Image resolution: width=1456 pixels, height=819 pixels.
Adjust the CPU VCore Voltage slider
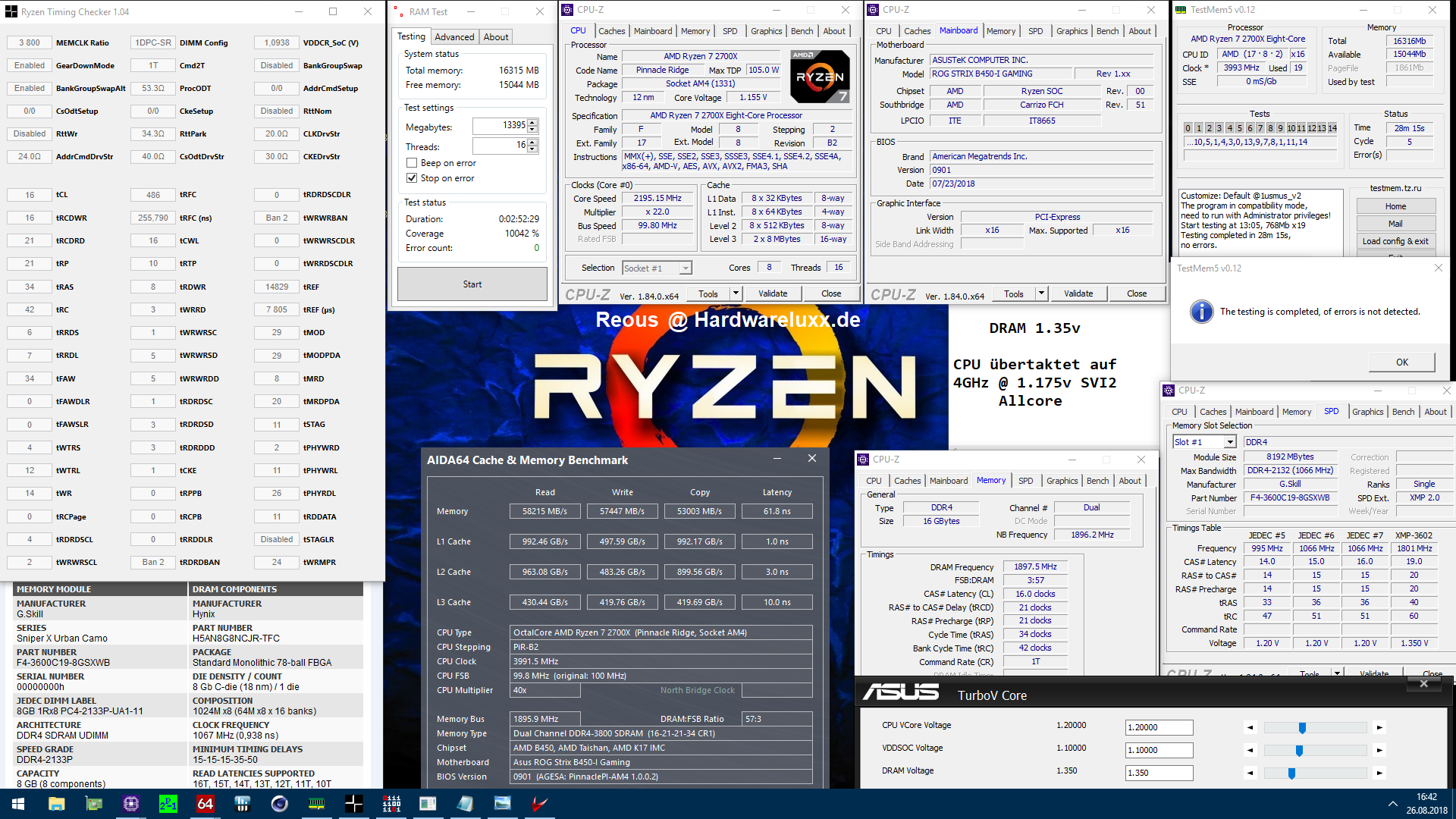[x=1302, y=728]
